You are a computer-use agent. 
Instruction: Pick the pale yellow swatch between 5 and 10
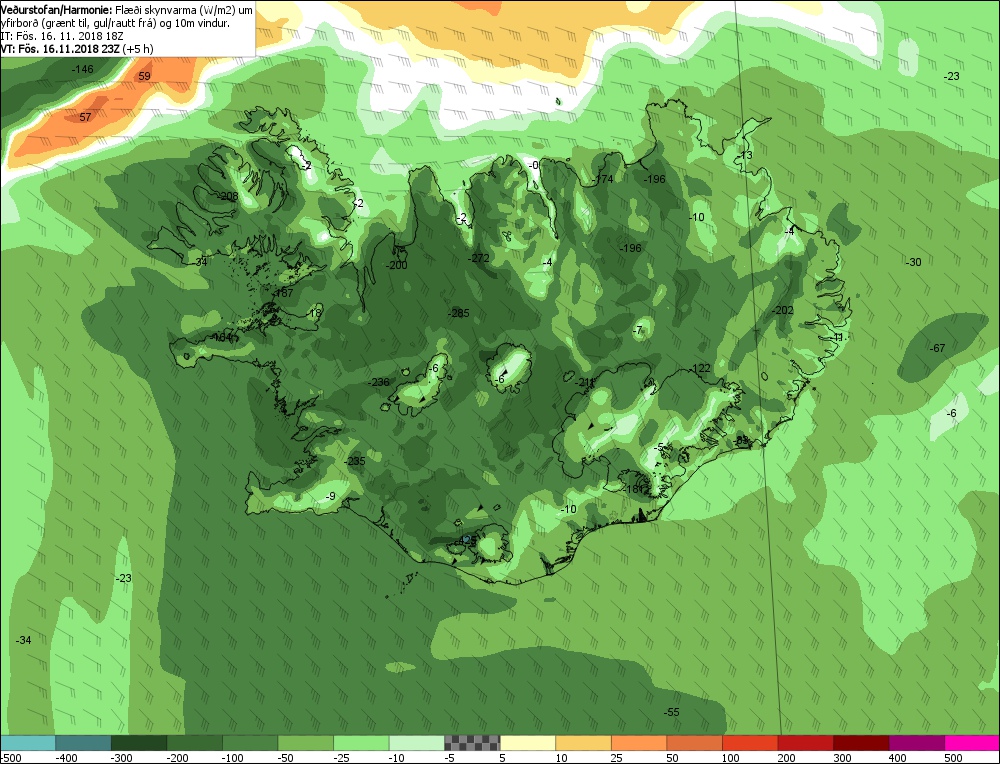coord(527,743)
